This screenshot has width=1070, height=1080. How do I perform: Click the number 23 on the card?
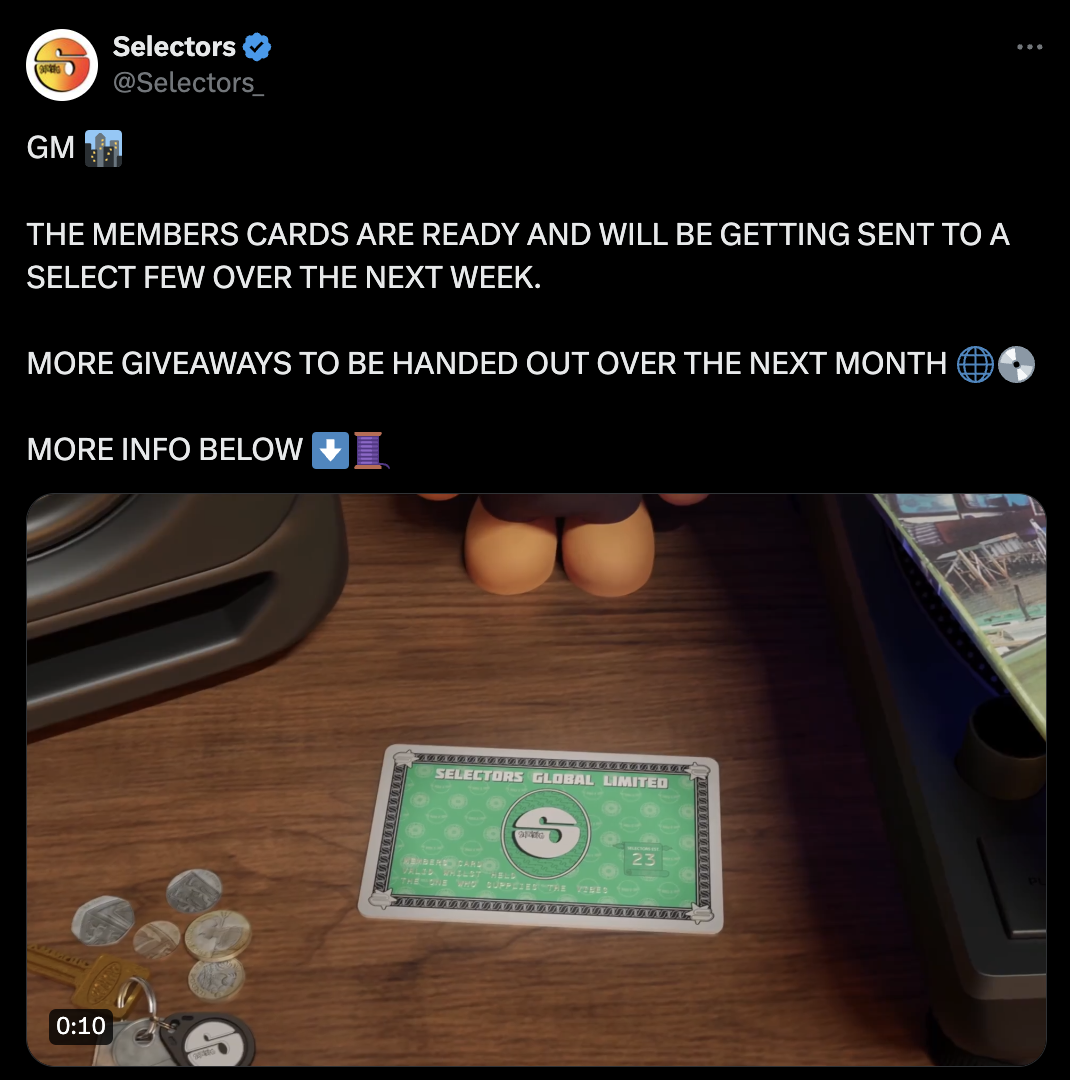click(x=644, y=859)
